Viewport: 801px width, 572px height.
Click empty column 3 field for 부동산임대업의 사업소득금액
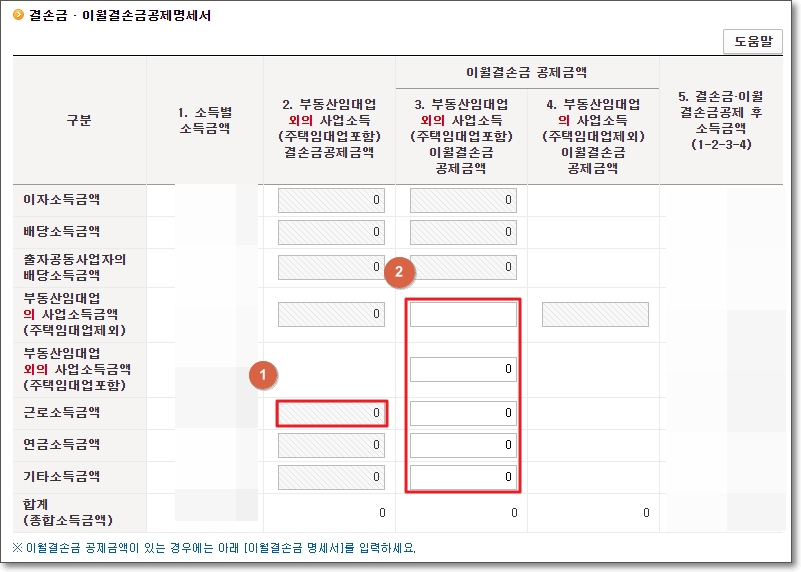pos(463,314)
